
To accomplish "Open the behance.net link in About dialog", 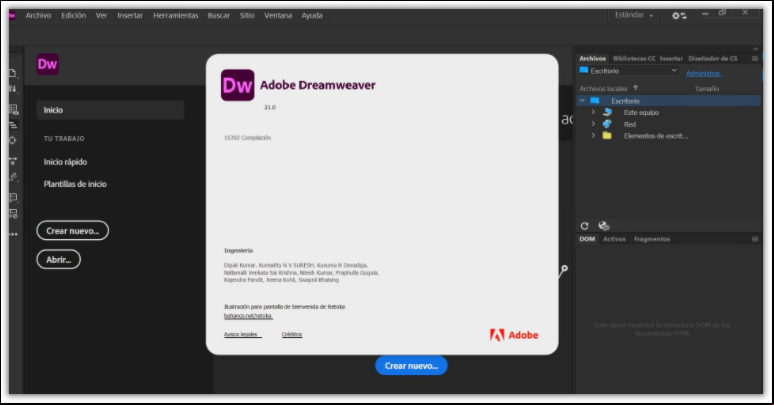I will (x=248, y=316).
